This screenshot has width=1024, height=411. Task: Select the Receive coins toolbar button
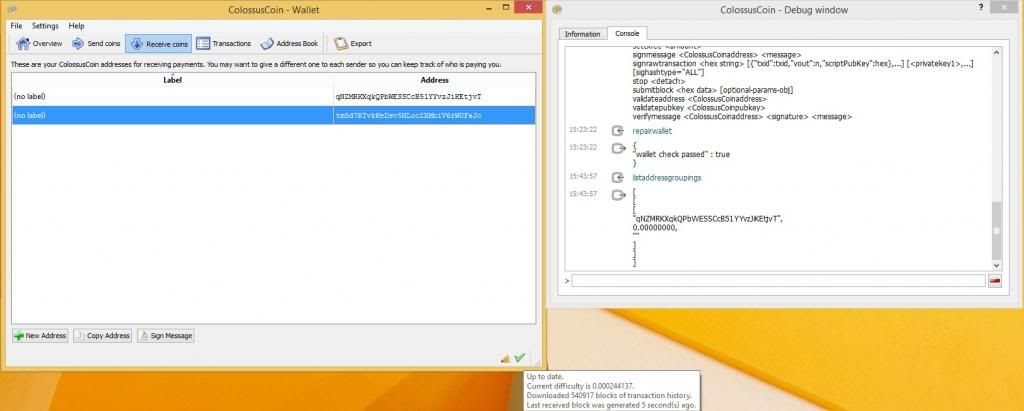pos(159,44)
